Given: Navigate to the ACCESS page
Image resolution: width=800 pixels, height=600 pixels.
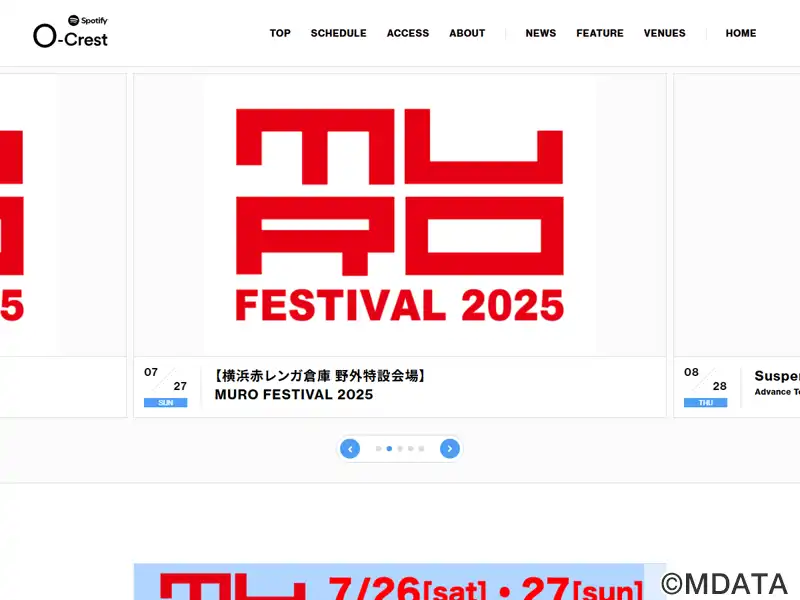Looking at the screenshot, I should [x=408, y=33].
